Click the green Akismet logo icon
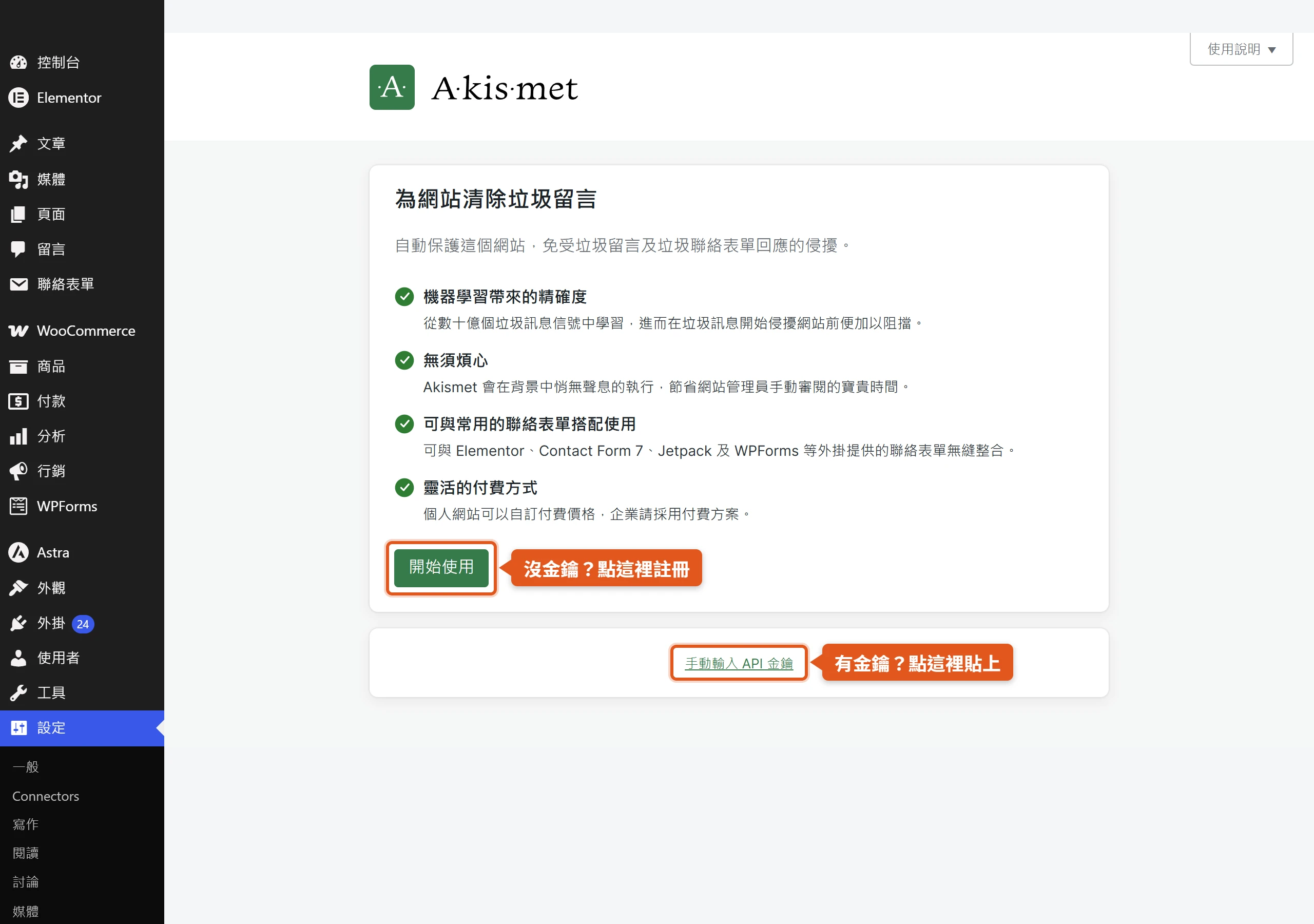Screen dimensions: 1314x924 click(x=392, y=87)
